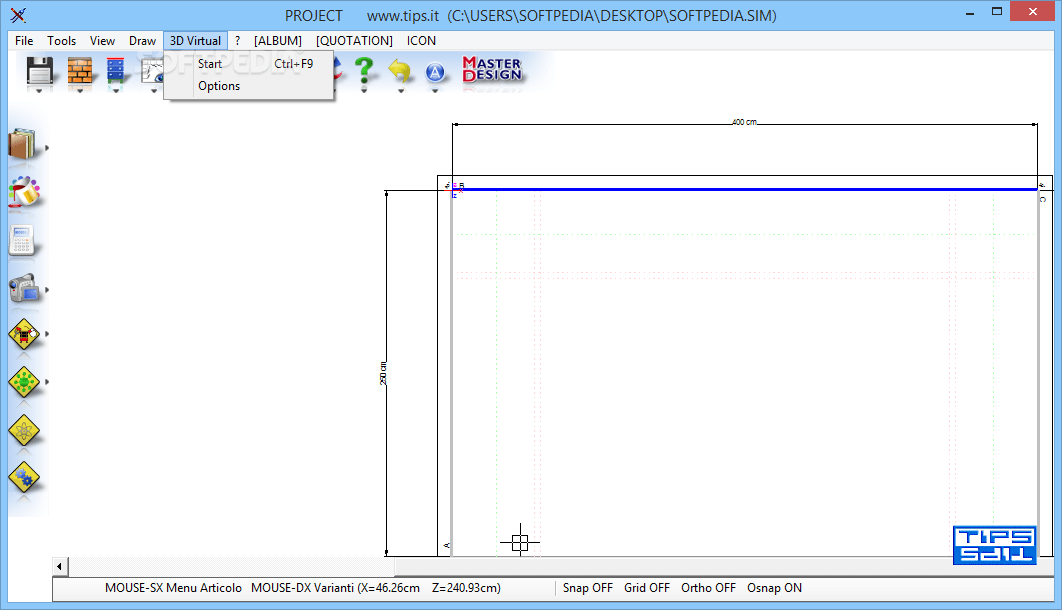
Task: Click the yellow undo arrow icon
Action: coord(400,70)
